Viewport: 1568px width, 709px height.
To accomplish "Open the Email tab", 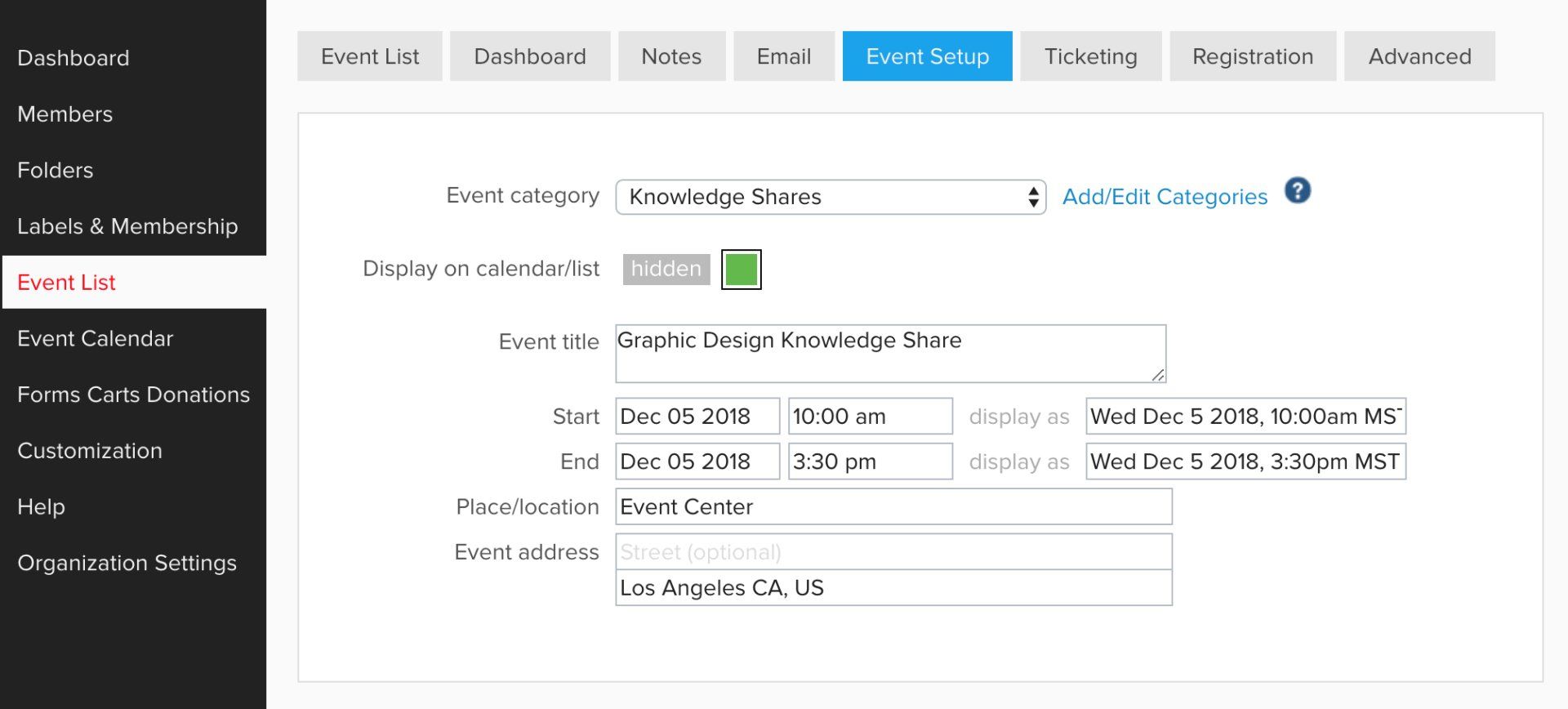I will [x=784, y=56].
